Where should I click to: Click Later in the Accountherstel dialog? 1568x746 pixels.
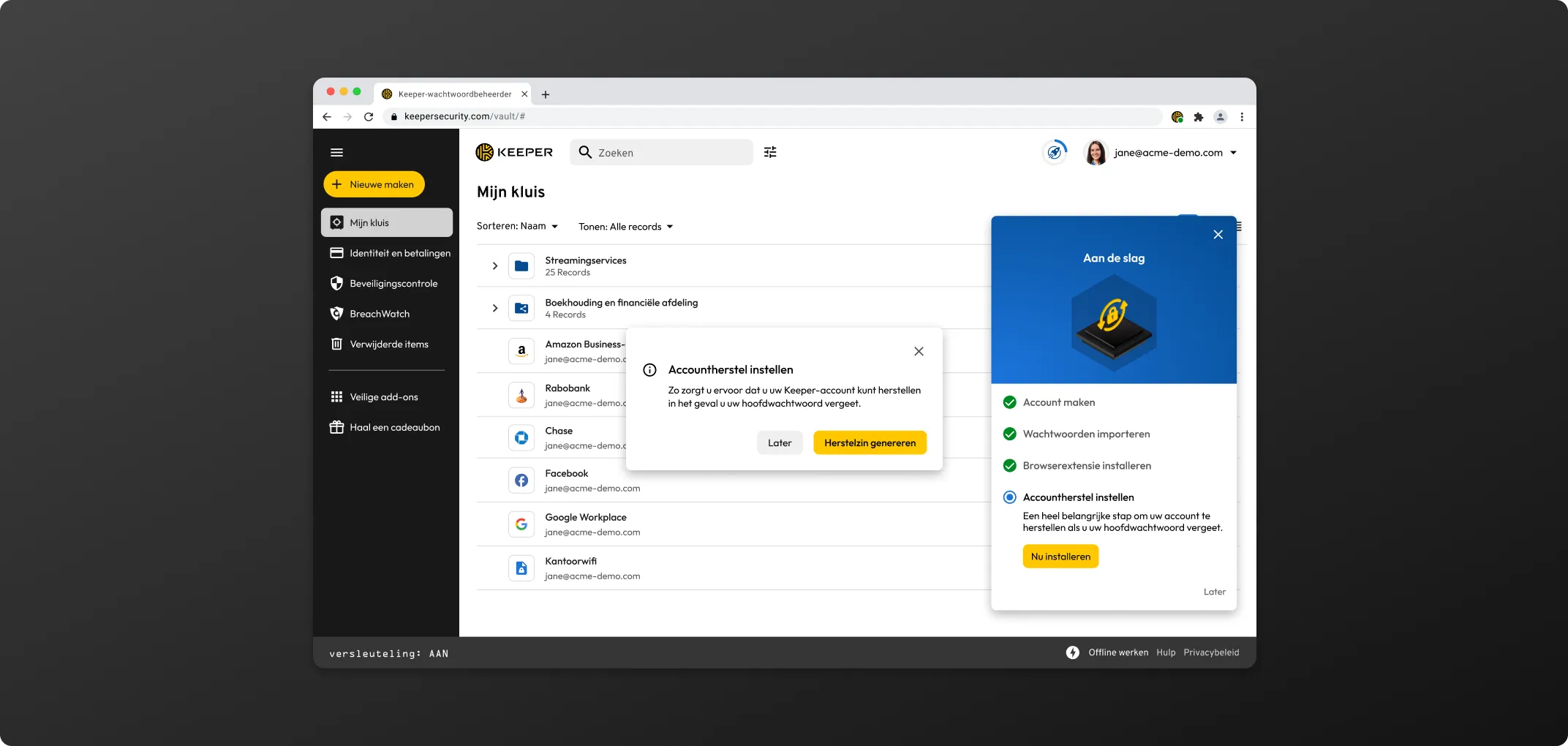pyautogui.click(x=780, y=442)
